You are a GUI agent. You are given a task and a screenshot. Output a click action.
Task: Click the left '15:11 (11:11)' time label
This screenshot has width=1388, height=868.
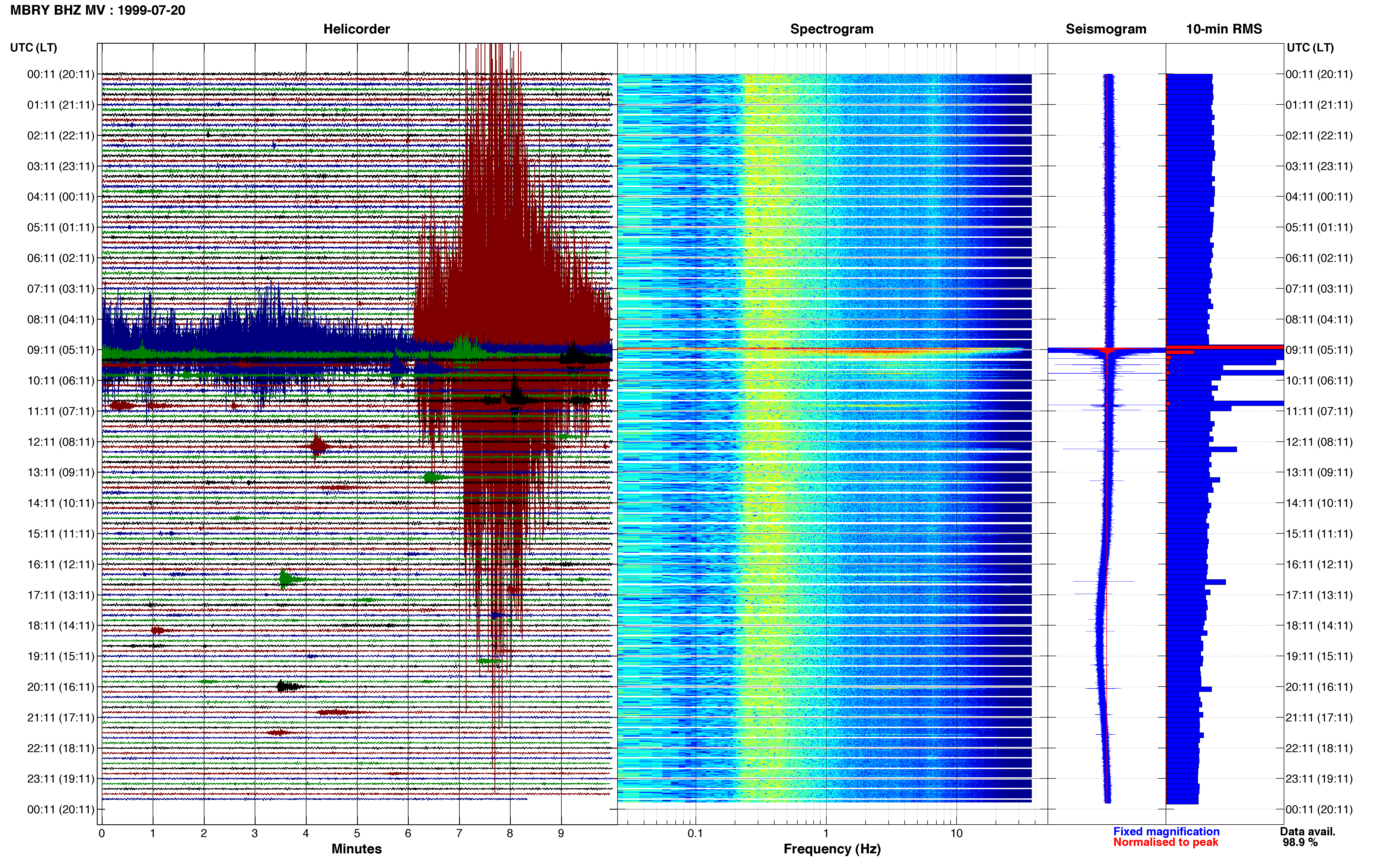click(x=61, y=534)
